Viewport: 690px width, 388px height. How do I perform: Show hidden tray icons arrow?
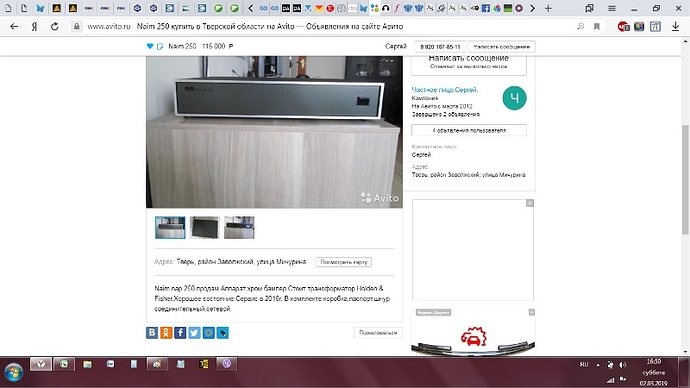[x=598, y=365]
